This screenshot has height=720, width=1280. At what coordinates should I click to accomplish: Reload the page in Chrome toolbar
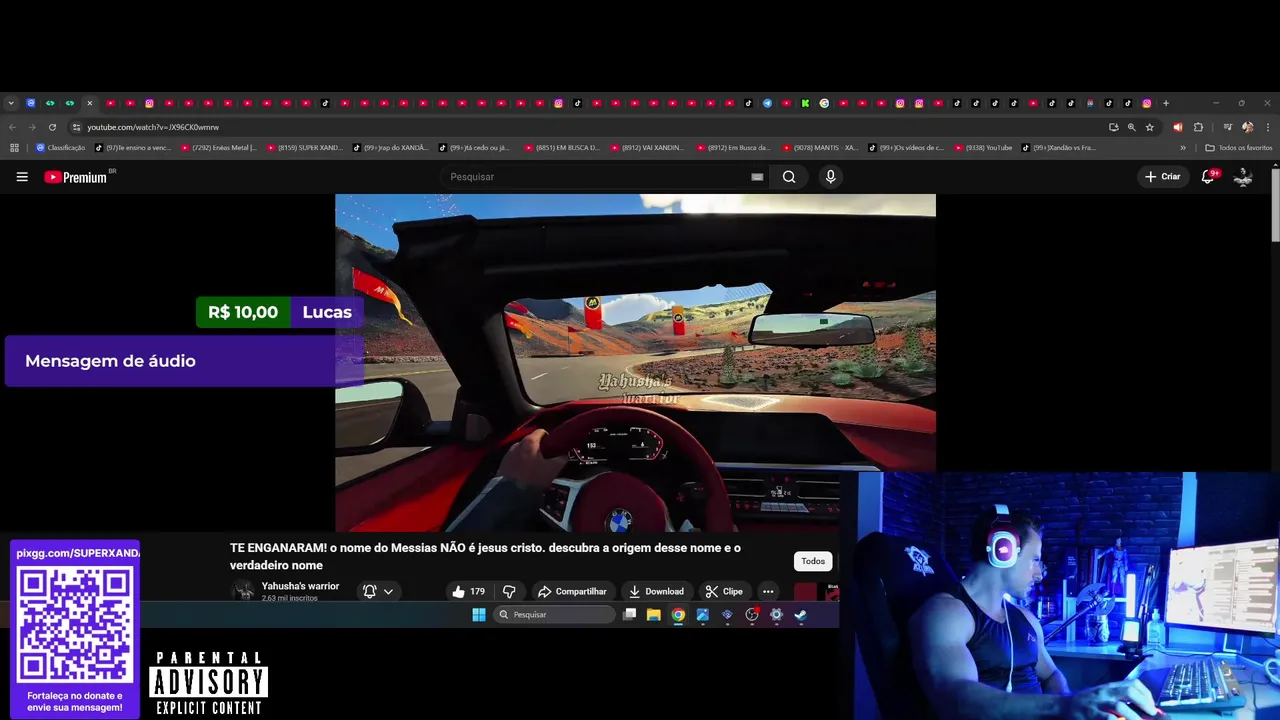(52, 127)
